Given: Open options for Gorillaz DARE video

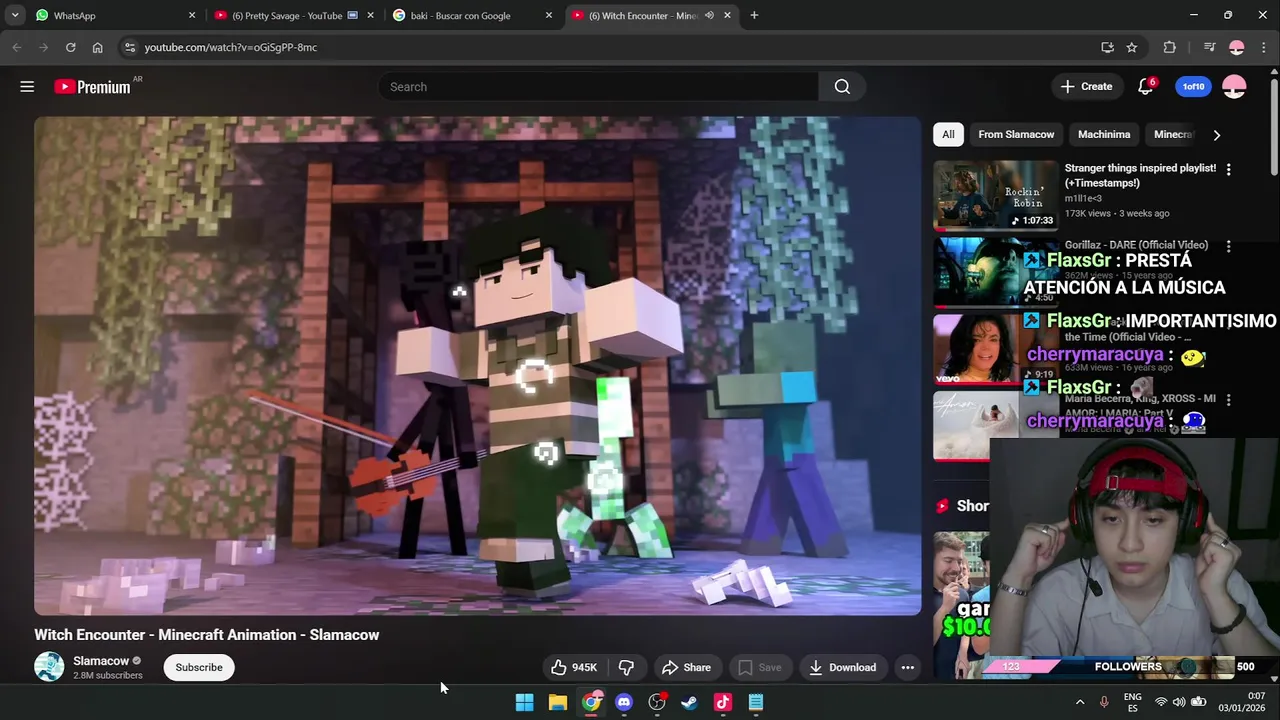Looking at the screenshot, I should (1229, 246).
